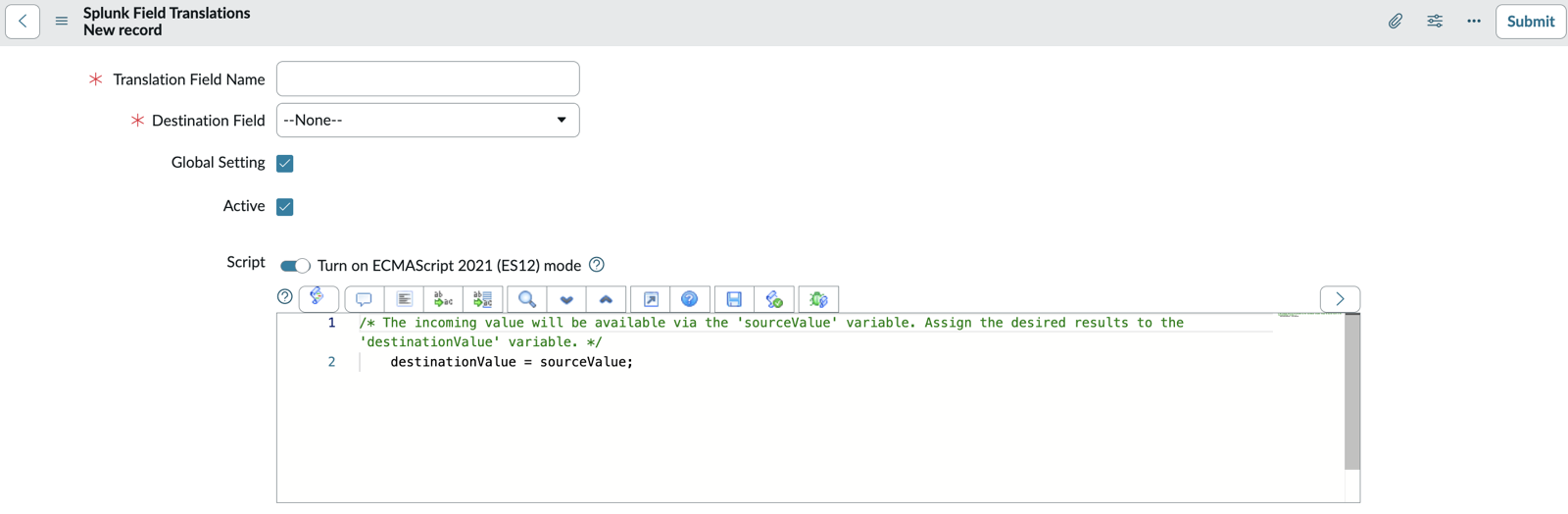Toggle ECMAScript 2021 (ES12) mode switch
Image resolution: width=1568 pixels, height=514 pixels.
pyautogui.click(x=295, y=266)
